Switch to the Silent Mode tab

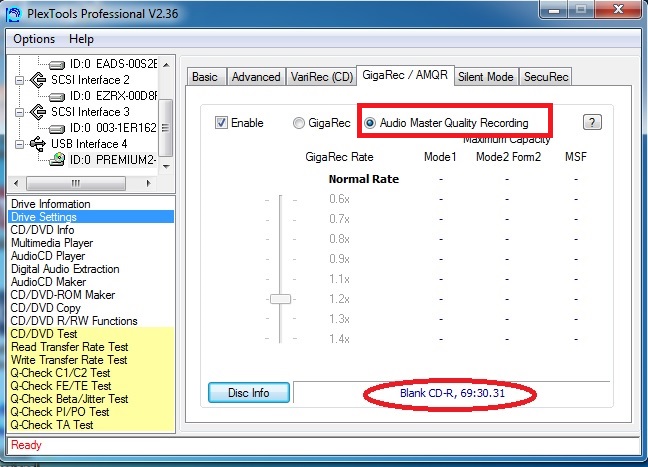click(x=486, y=77)
